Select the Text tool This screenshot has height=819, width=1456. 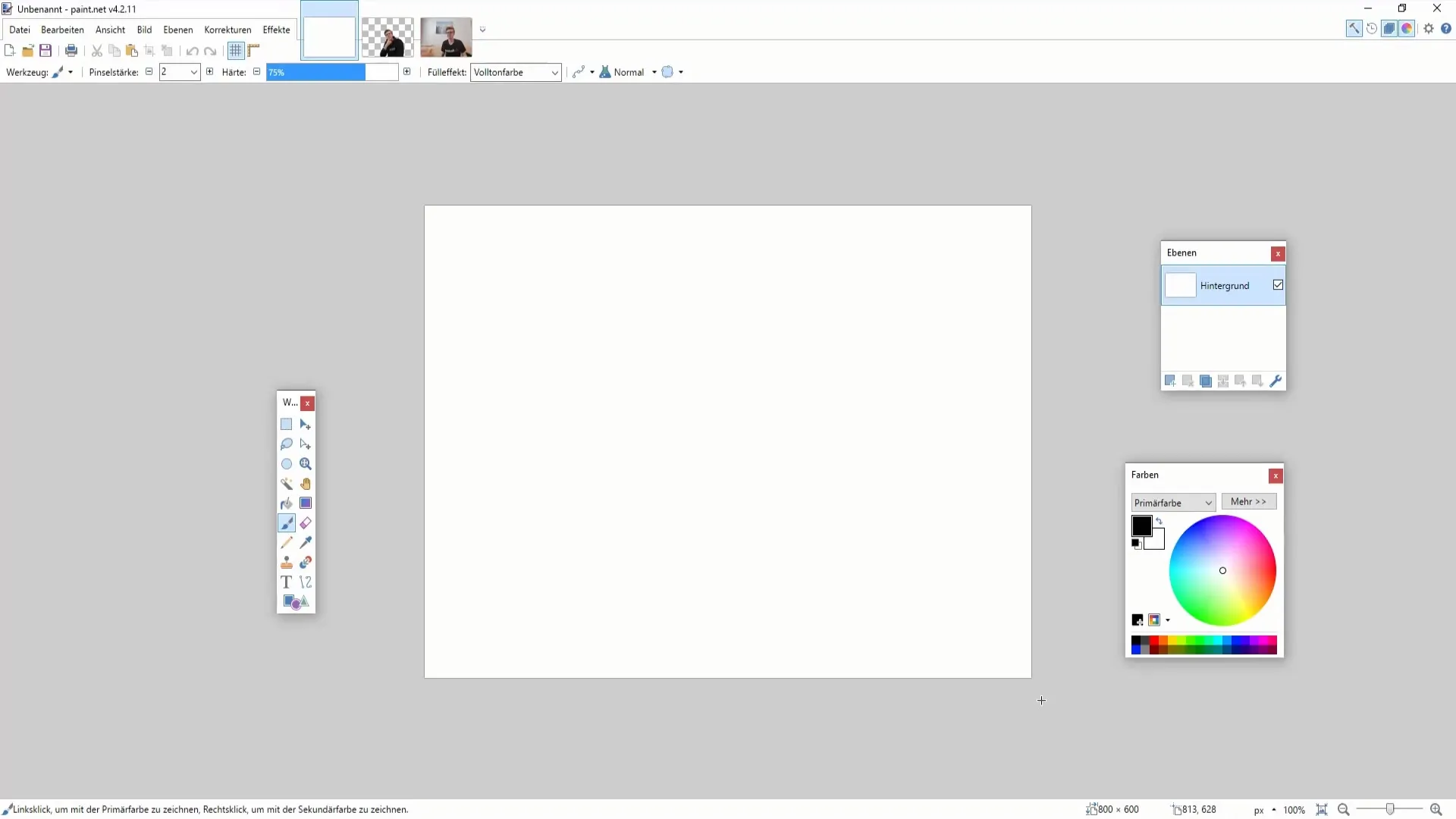pos(286,582)
